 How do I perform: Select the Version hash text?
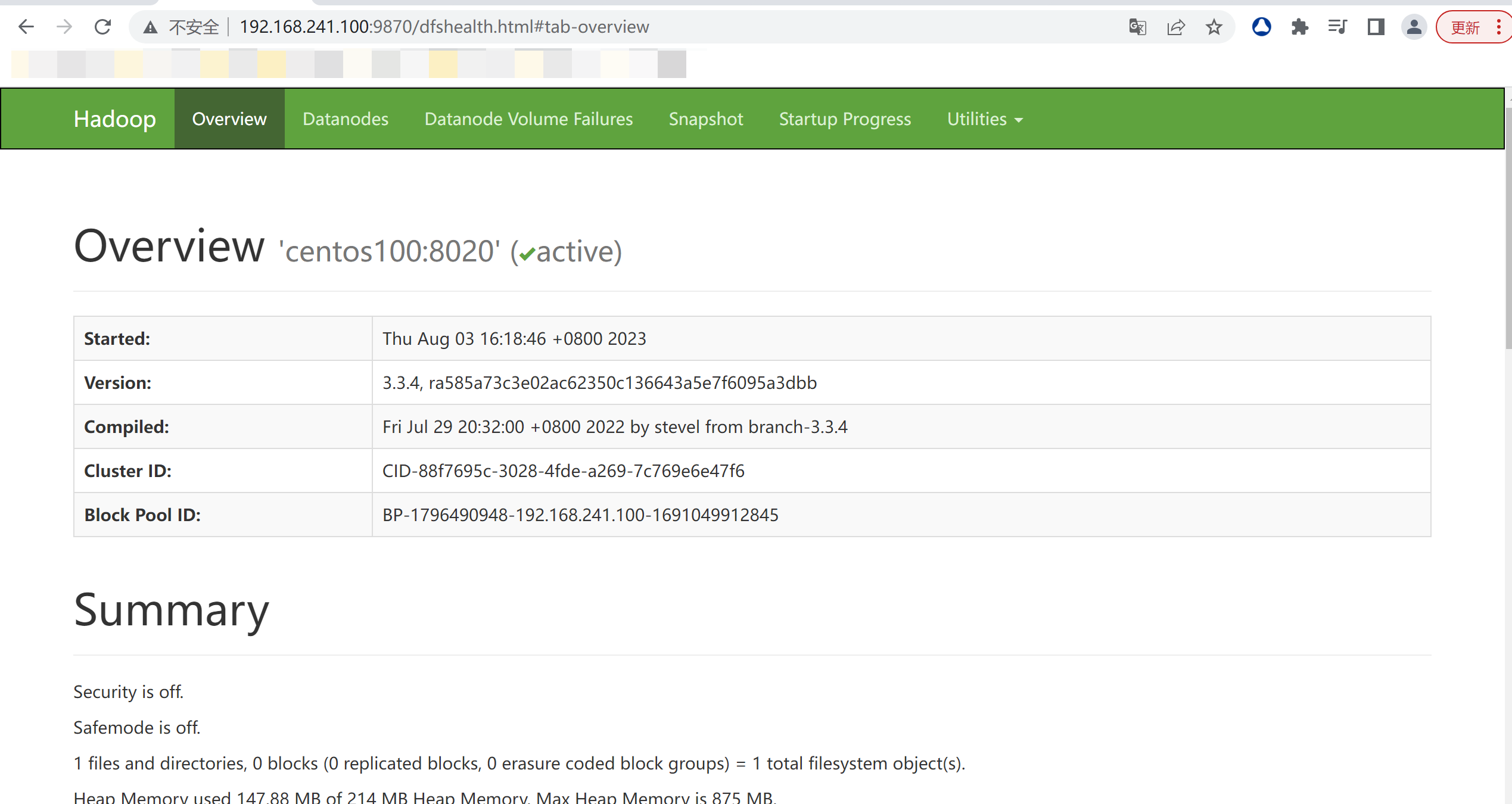pos(623,383)
